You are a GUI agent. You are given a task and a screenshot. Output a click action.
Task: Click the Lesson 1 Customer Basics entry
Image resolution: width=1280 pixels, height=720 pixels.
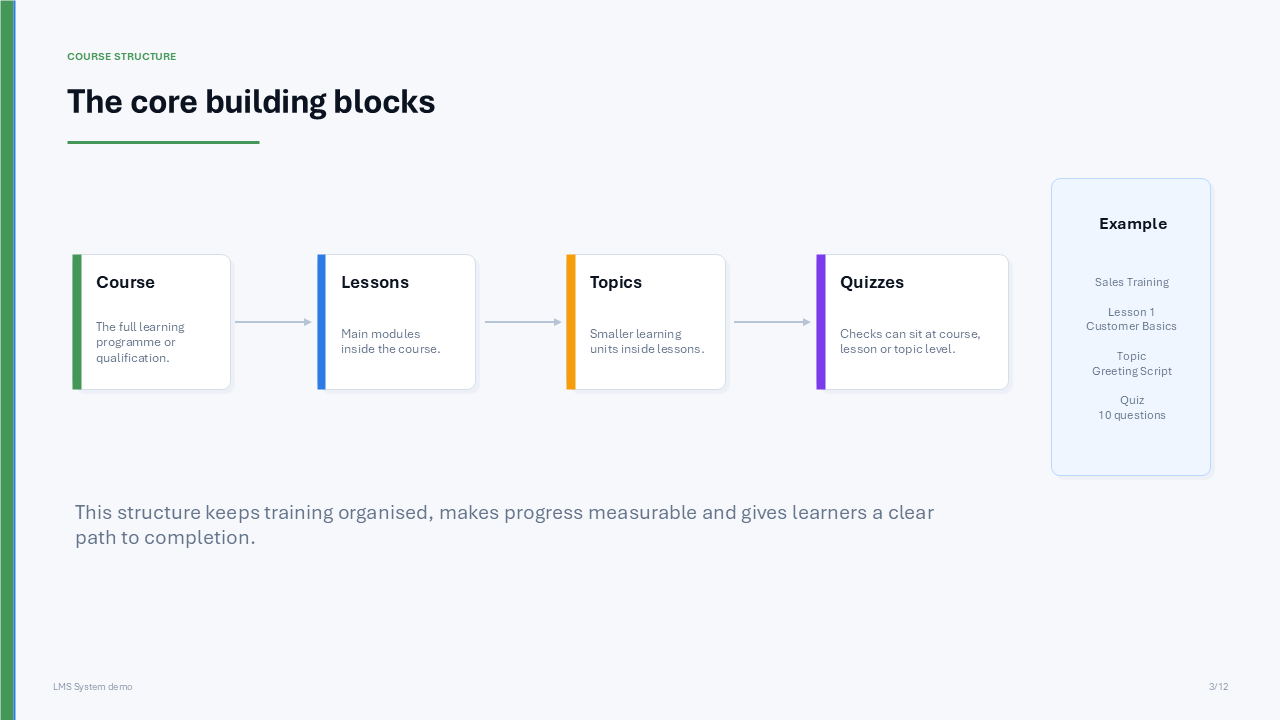pos(1132,319)
